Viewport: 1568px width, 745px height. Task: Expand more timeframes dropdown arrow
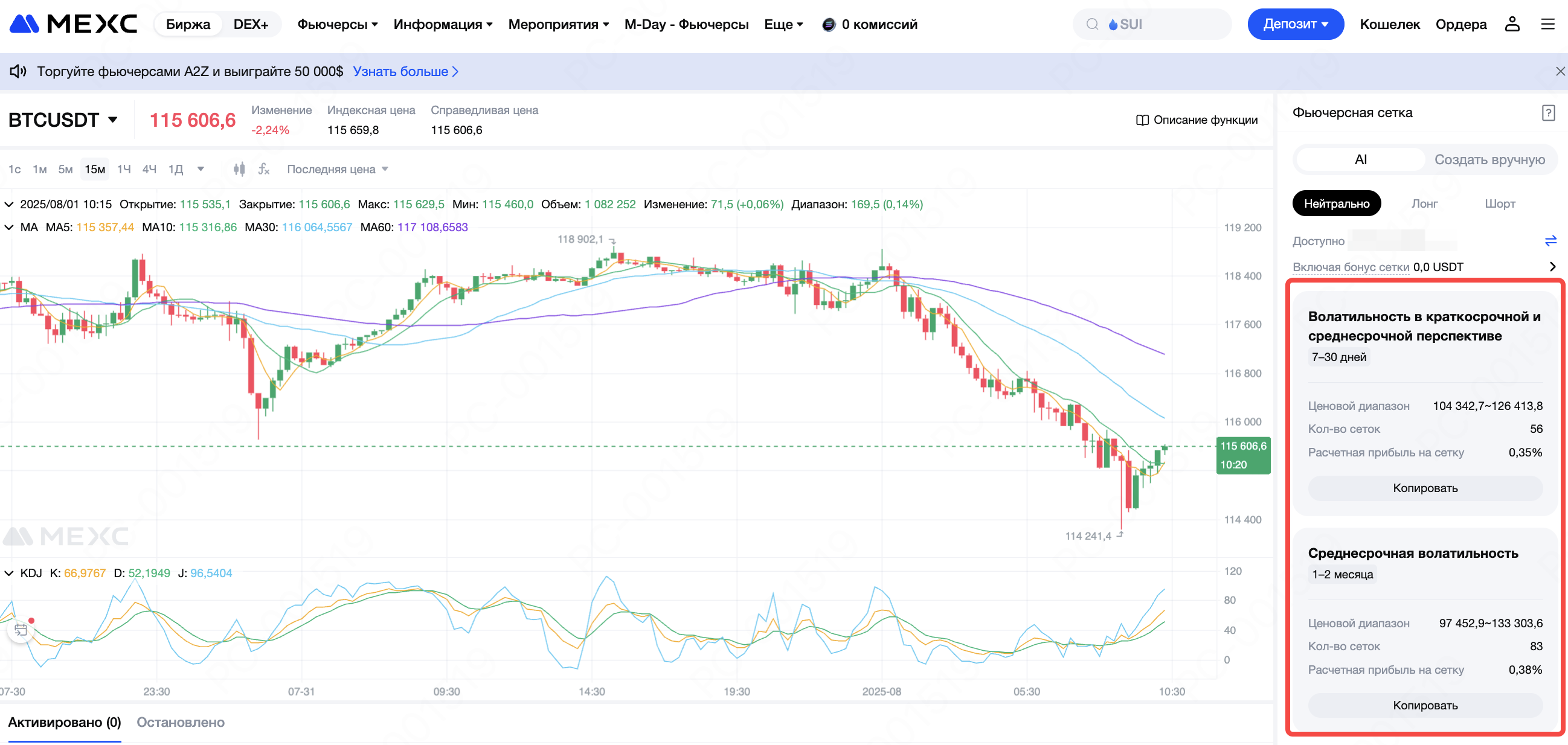tap(201, 169)
